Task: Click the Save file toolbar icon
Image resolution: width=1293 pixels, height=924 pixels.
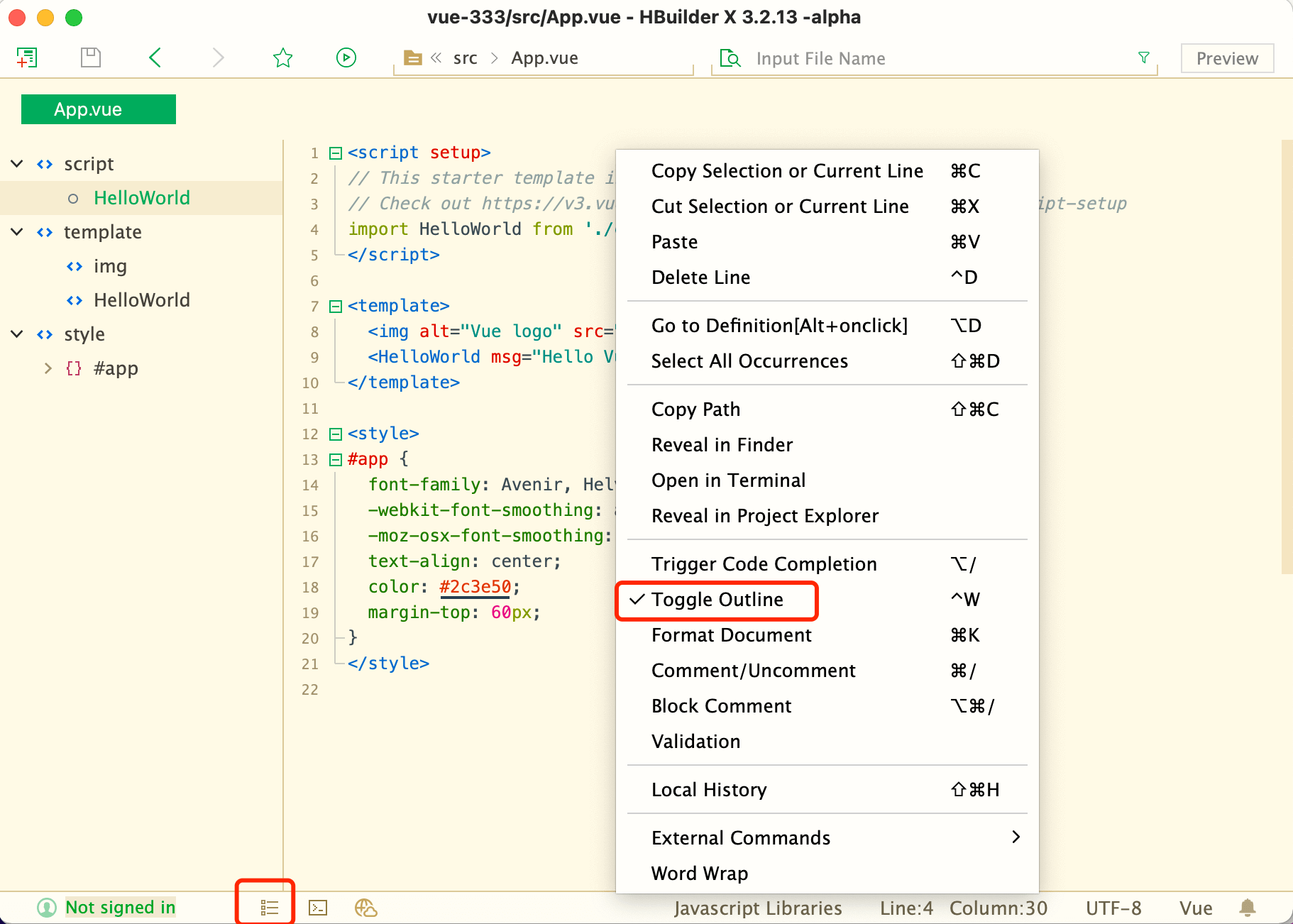Action: [91, 57]
